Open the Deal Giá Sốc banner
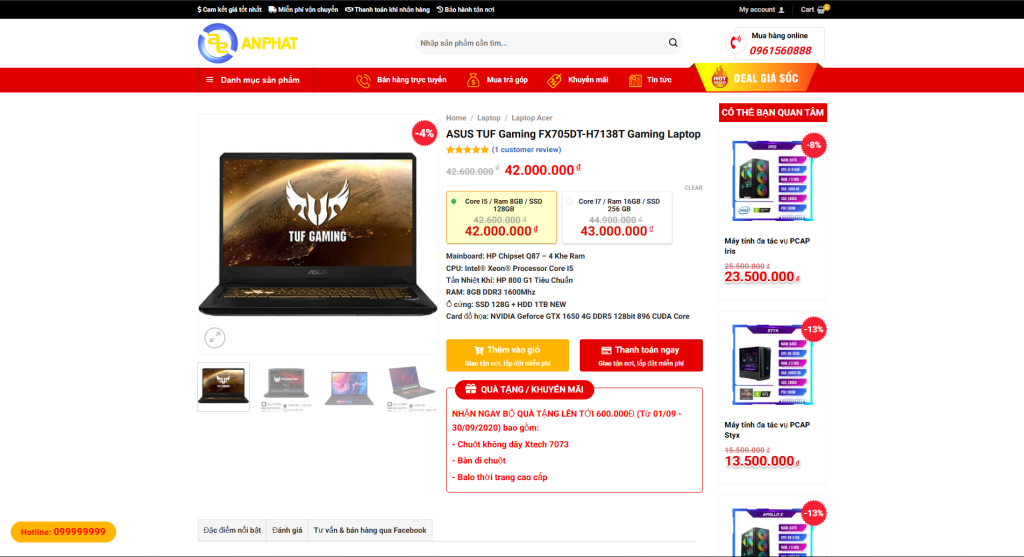The width and height of the screenshot is (1024, 557). coord(756,78)
